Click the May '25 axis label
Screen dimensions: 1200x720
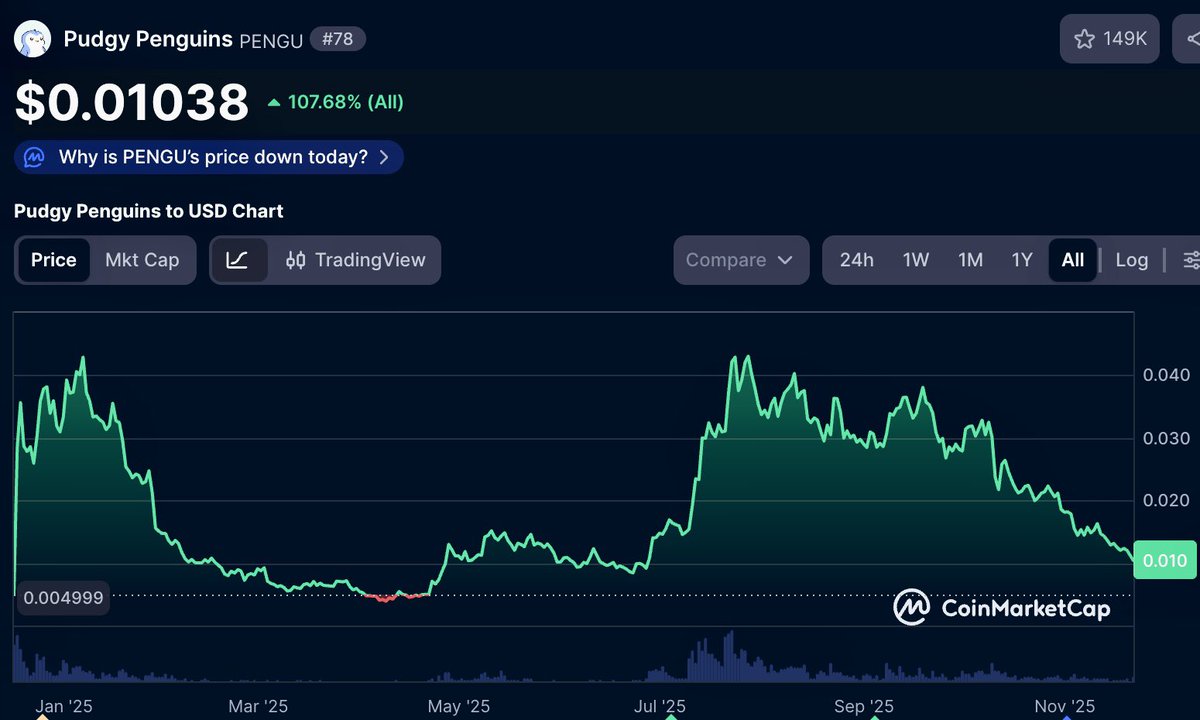click(459, 706)
